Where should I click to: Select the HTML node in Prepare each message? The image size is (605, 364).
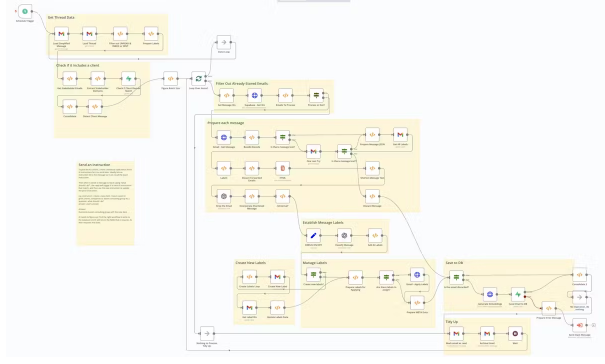(x=282, y=168)
